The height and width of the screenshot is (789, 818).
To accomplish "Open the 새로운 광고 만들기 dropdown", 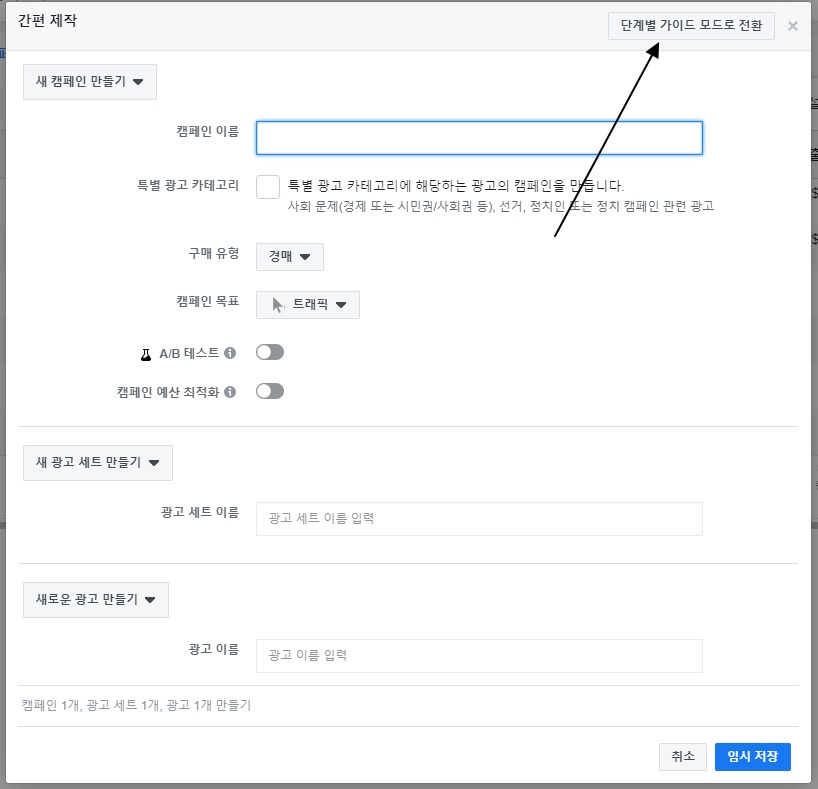I will tap(95, 599).
